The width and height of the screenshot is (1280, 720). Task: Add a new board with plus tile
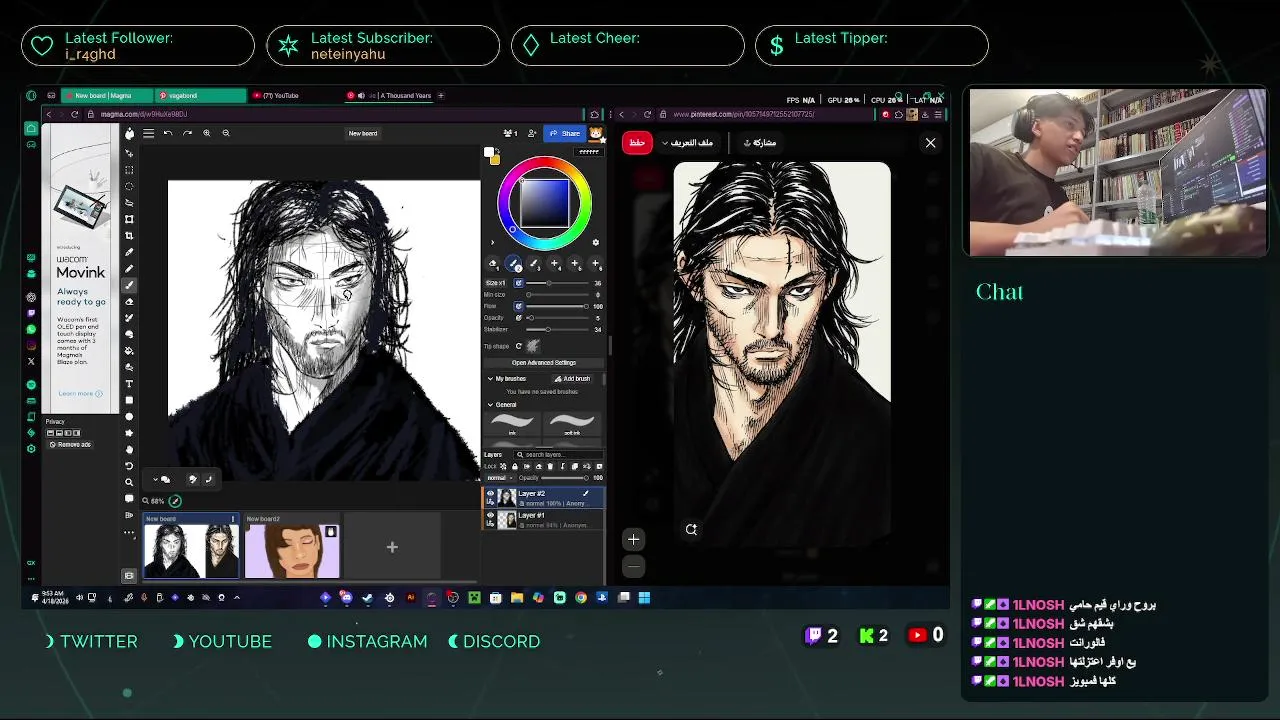[392, 547]
